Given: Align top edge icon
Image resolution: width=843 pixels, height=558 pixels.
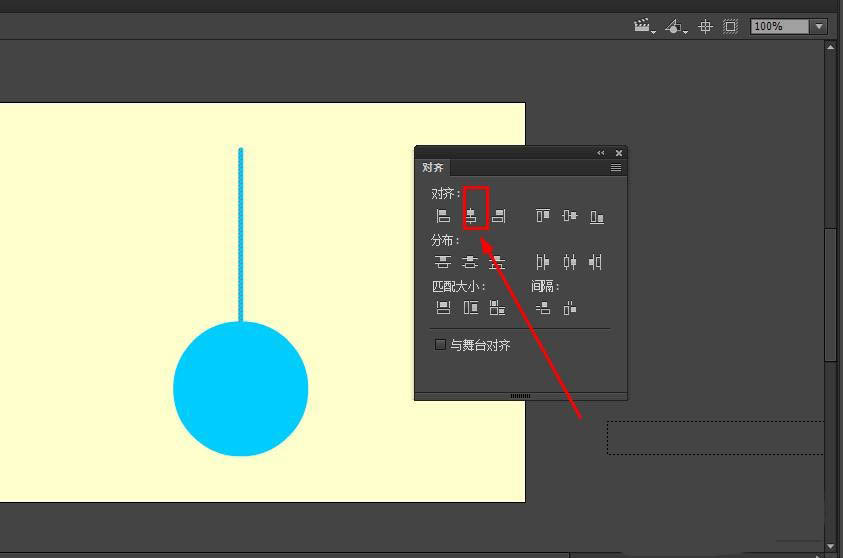Looking at the screenshot, I should [542, 216].
